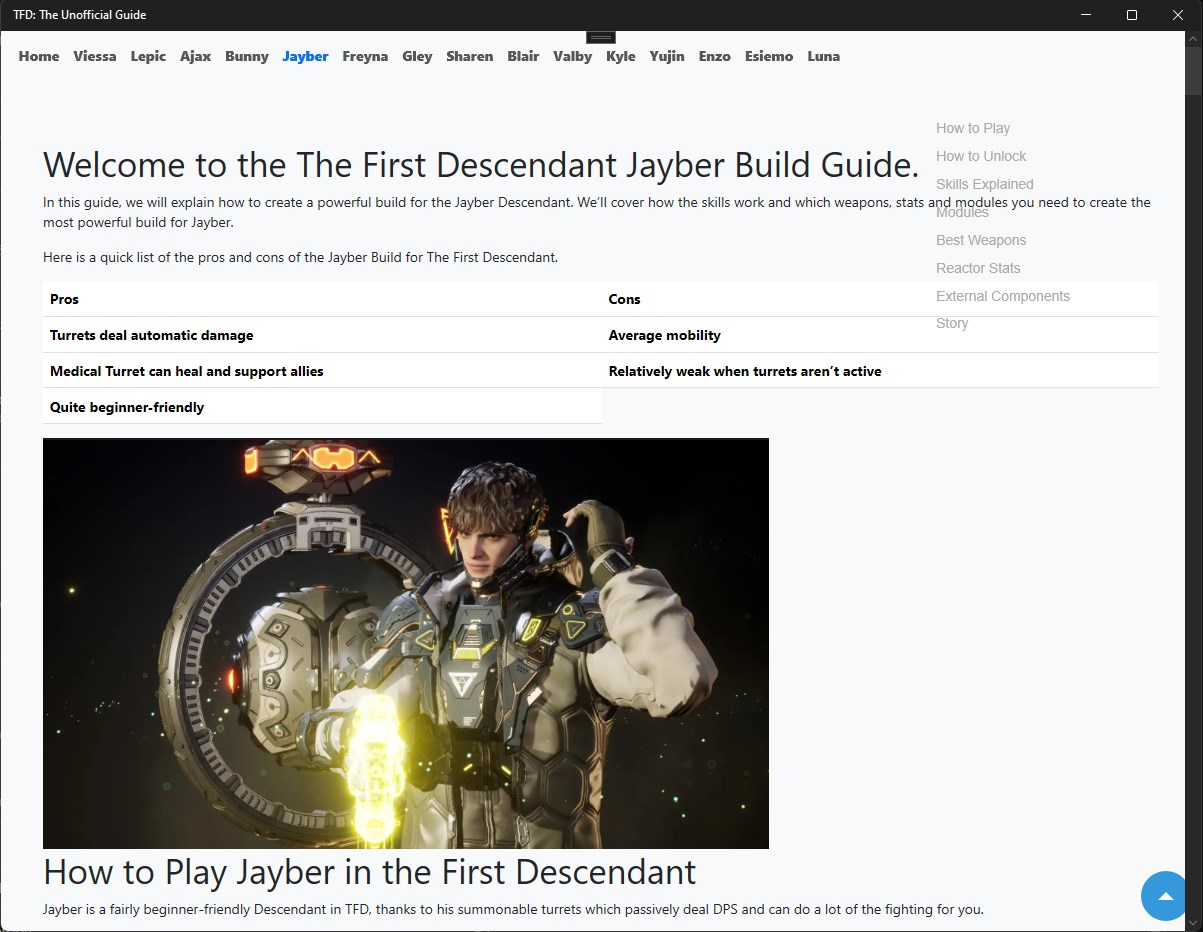This screenshot has width=1203, height=932.
Task: Maximize the TFD guide window
Action: tap(1132, 15)
